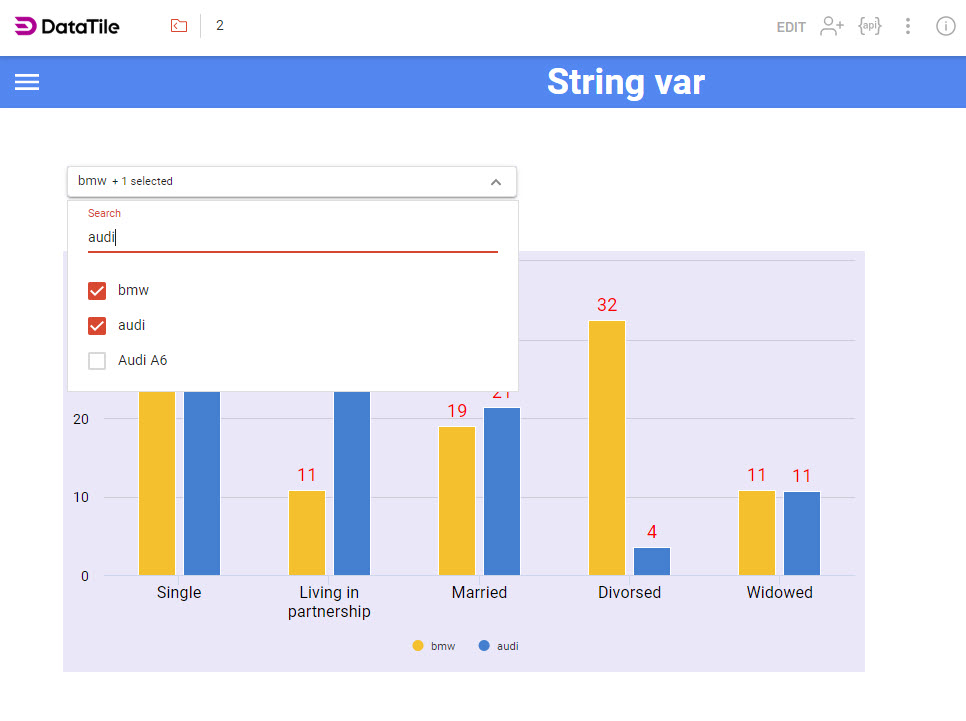Uncheck the audi filter option
This screenshot has height=721, width=966.
[x=97, y=325]
